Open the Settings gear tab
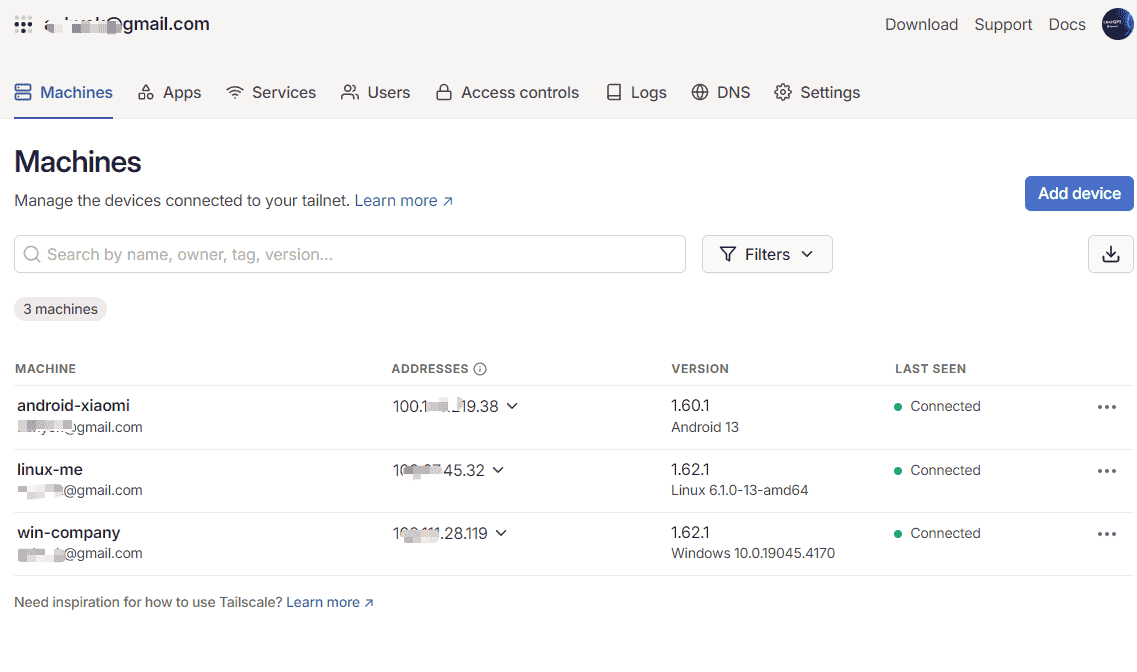This screenshot has width=1137, height=672. point(817,92)
